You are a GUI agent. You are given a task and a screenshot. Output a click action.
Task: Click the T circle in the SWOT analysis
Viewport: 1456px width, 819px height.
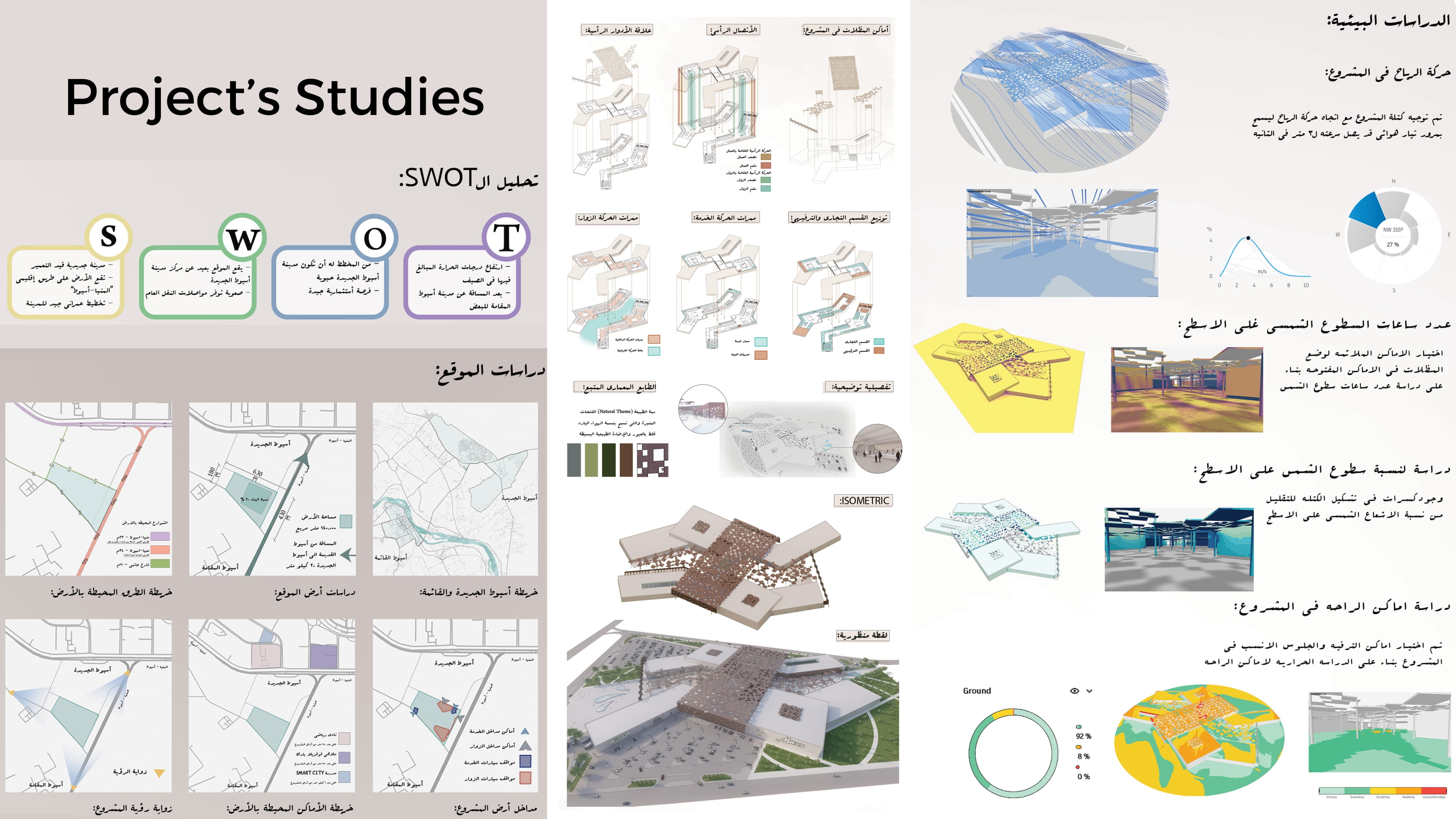(506, 237)
